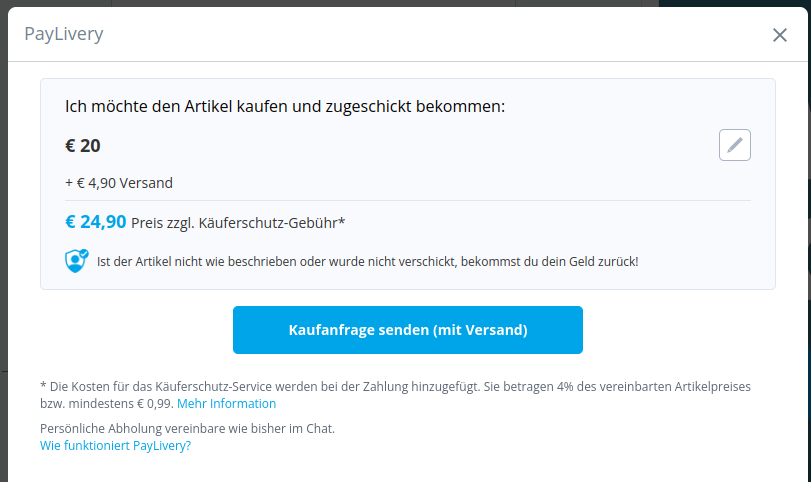Open the Mehr Information link
This screenshot has height=482, width=811.
tap(226, 404)
